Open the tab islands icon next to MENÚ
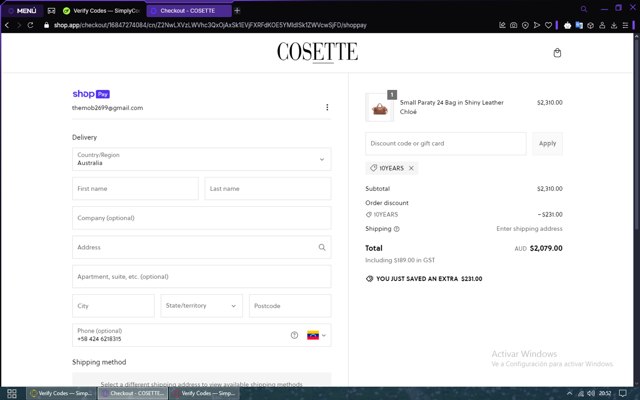The height and width of the screenshot is (400, 640). point(51,11)
